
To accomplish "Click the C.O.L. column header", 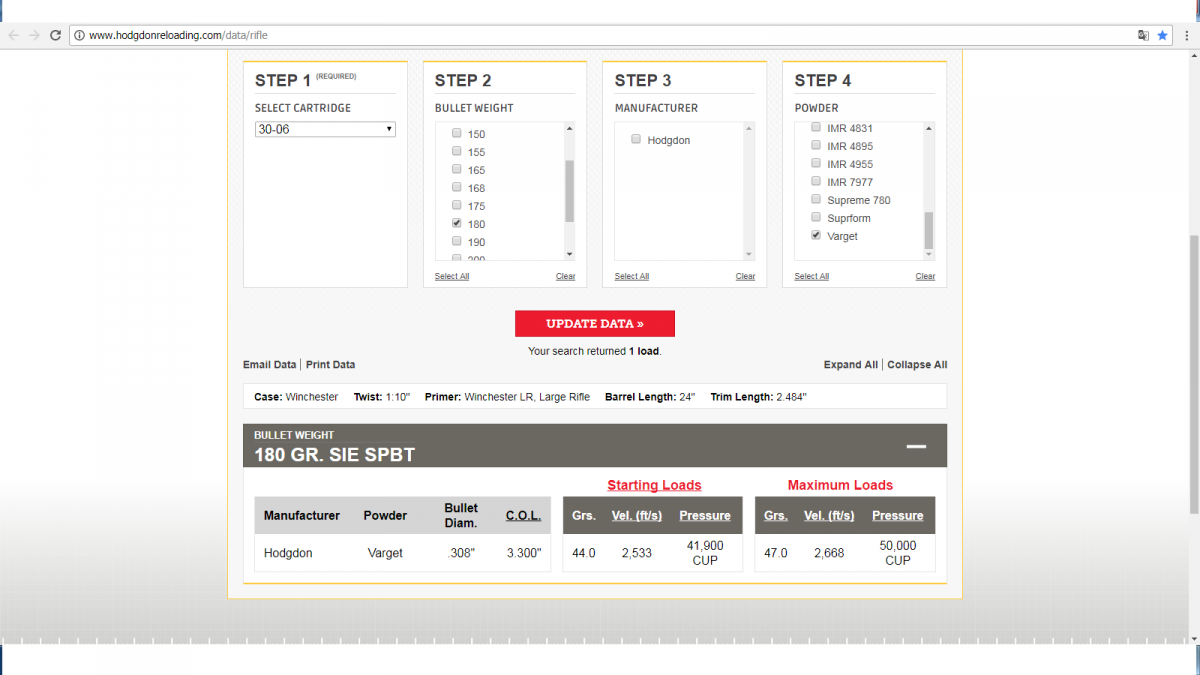I will (x=523, y=516).
